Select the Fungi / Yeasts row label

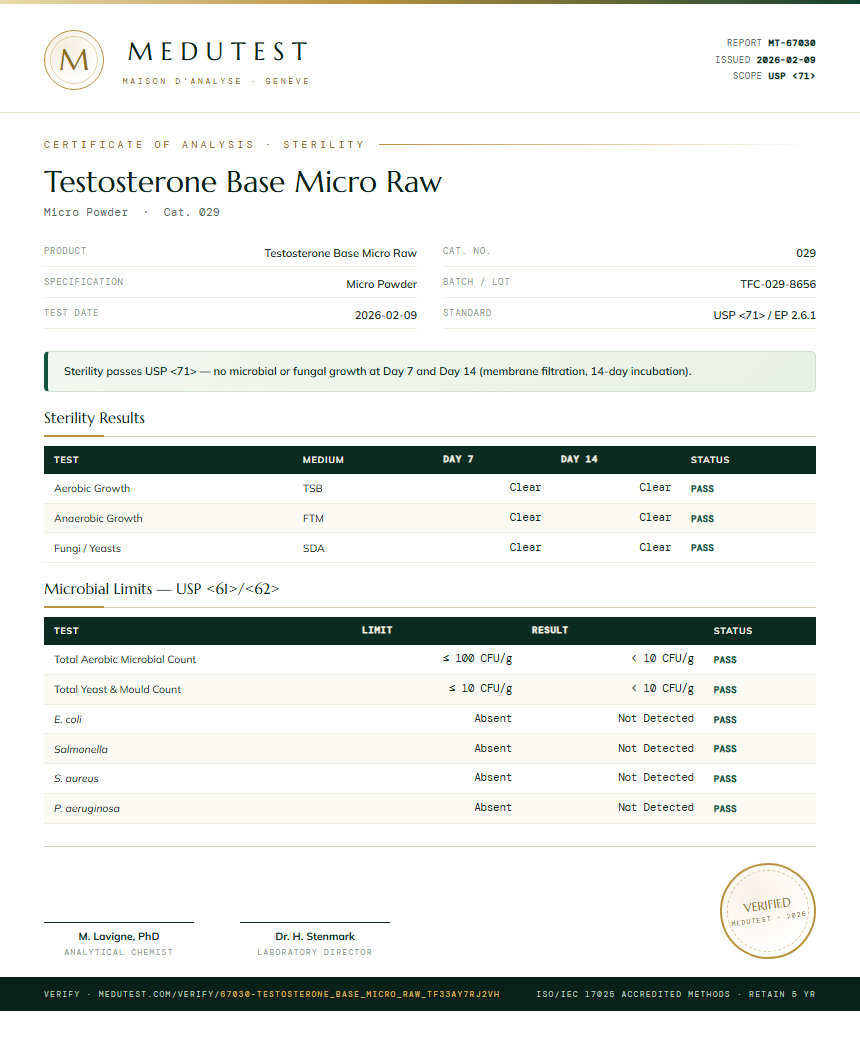point(87,548)
